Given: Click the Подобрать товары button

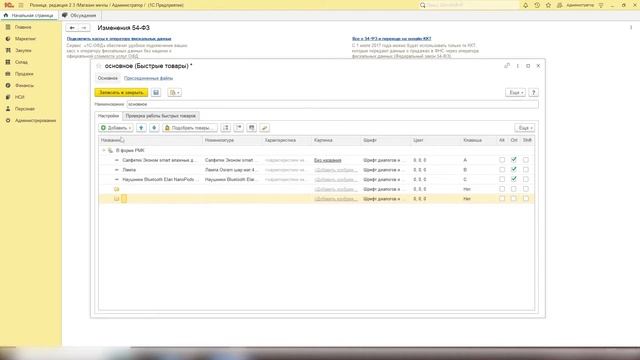Looking at the screenshot, I should pyautogui.click(x=190, y=128).
